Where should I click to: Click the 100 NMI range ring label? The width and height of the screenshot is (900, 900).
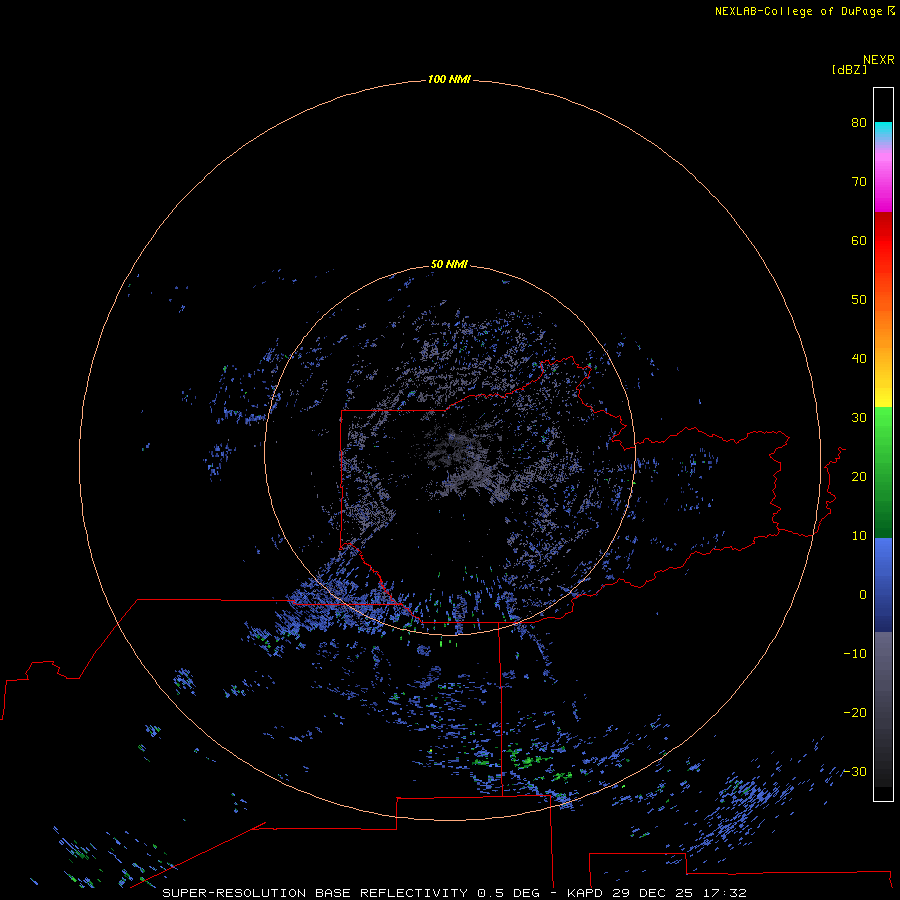coord(449,79)
